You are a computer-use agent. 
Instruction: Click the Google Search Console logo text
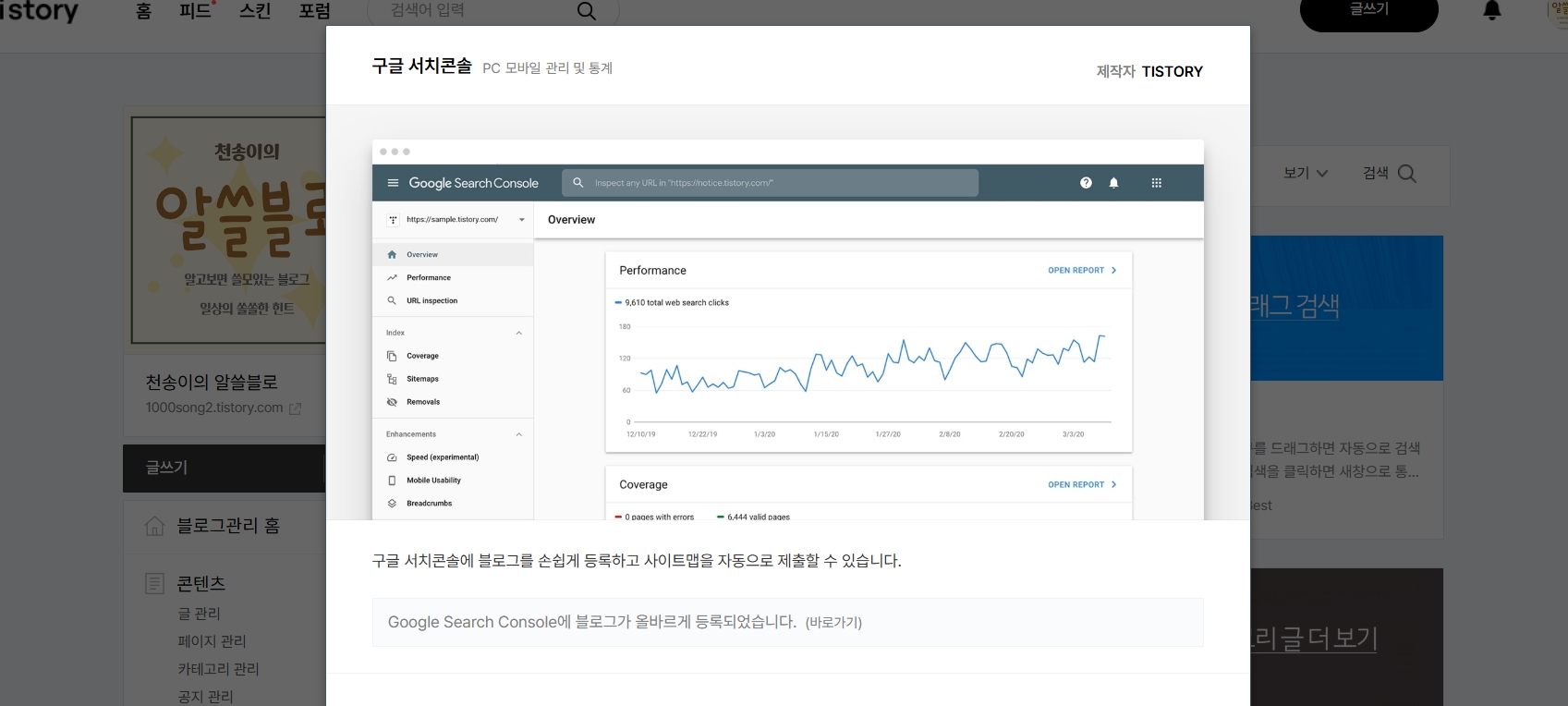(473, 183)
